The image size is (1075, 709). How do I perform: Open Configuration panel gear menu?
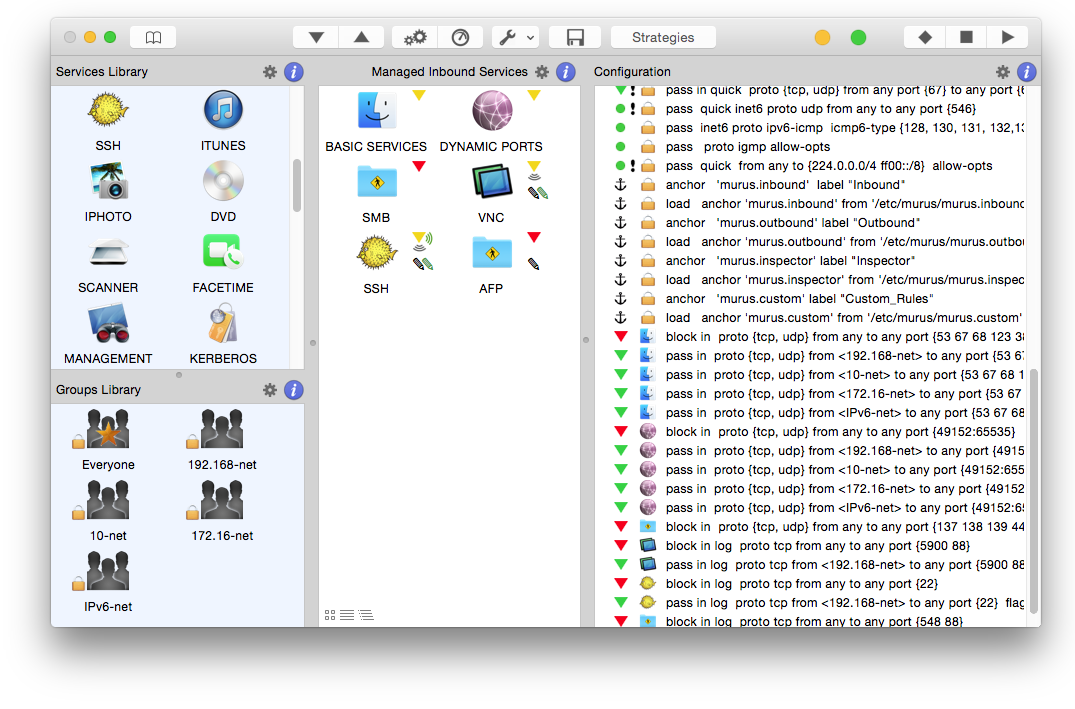(x=1003, y=72)
